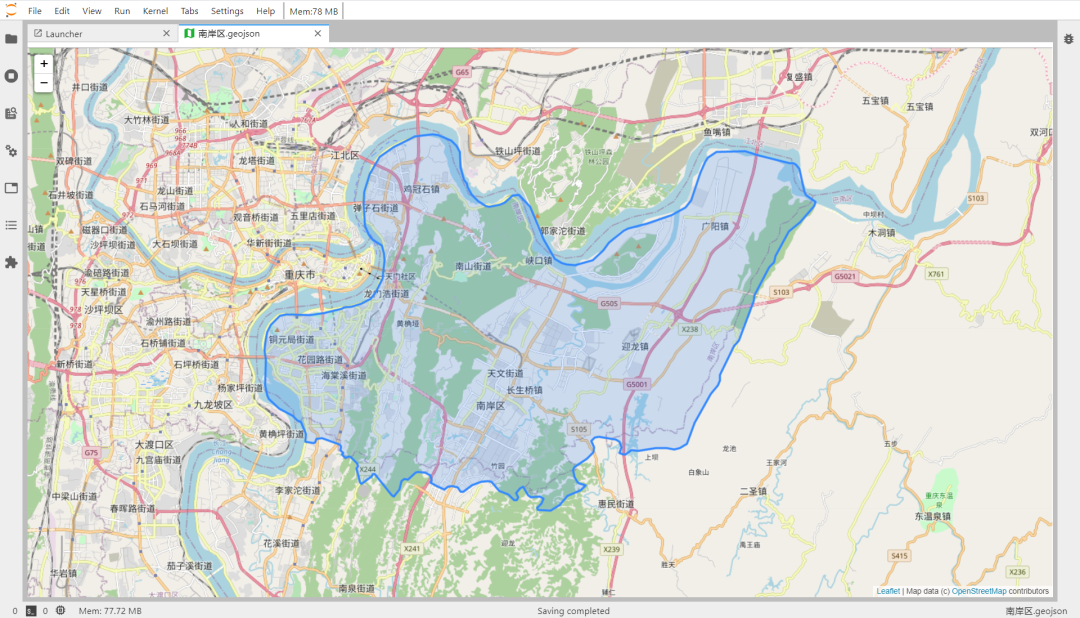Click the 木洞镇 label on map
This screenshot has width=1080, height=618.
pos(881,233)
